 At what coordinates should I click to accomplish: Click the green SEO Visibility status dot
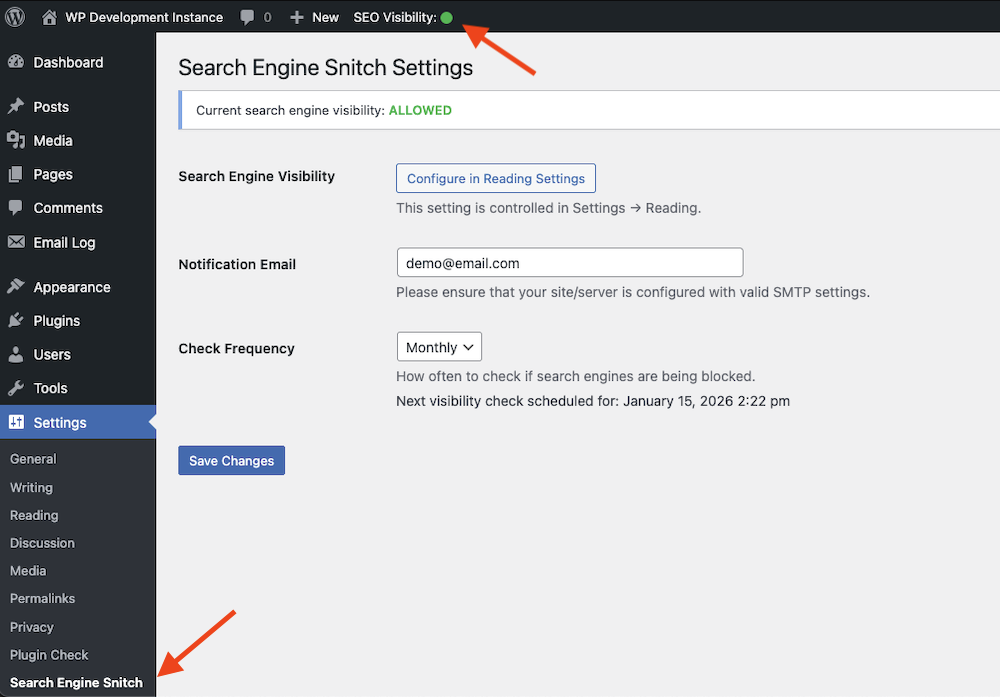click(447, 17)
